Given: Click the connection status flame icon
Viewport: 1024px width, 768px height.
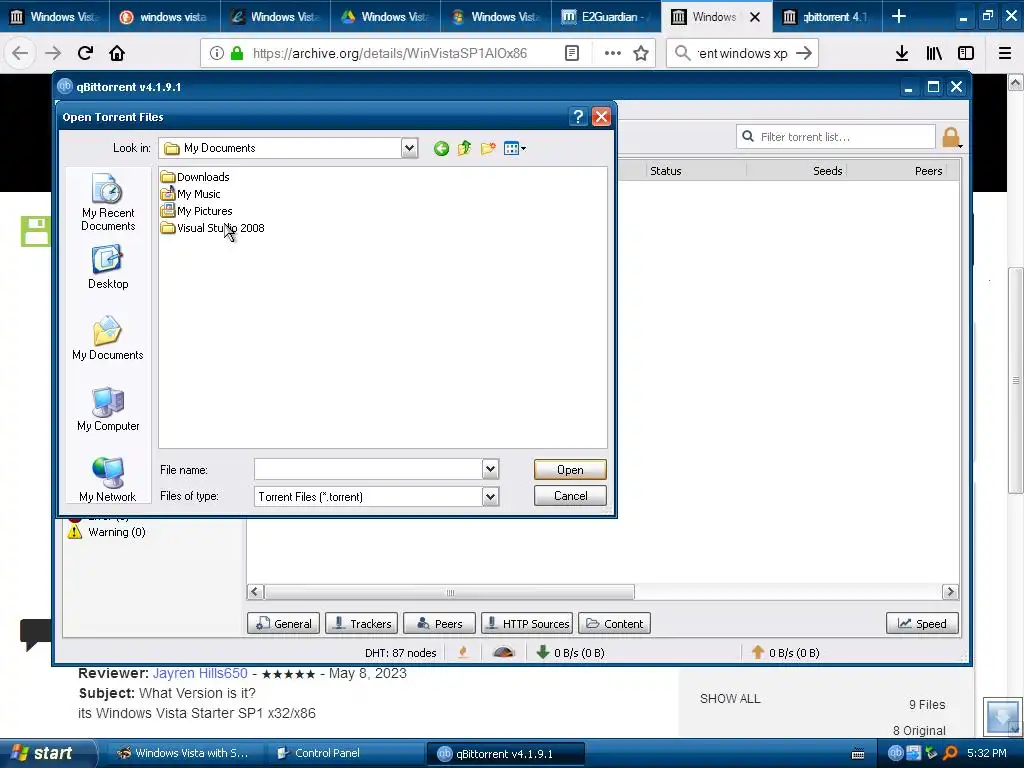Looking at the screenshot, I should coord(463,652).
